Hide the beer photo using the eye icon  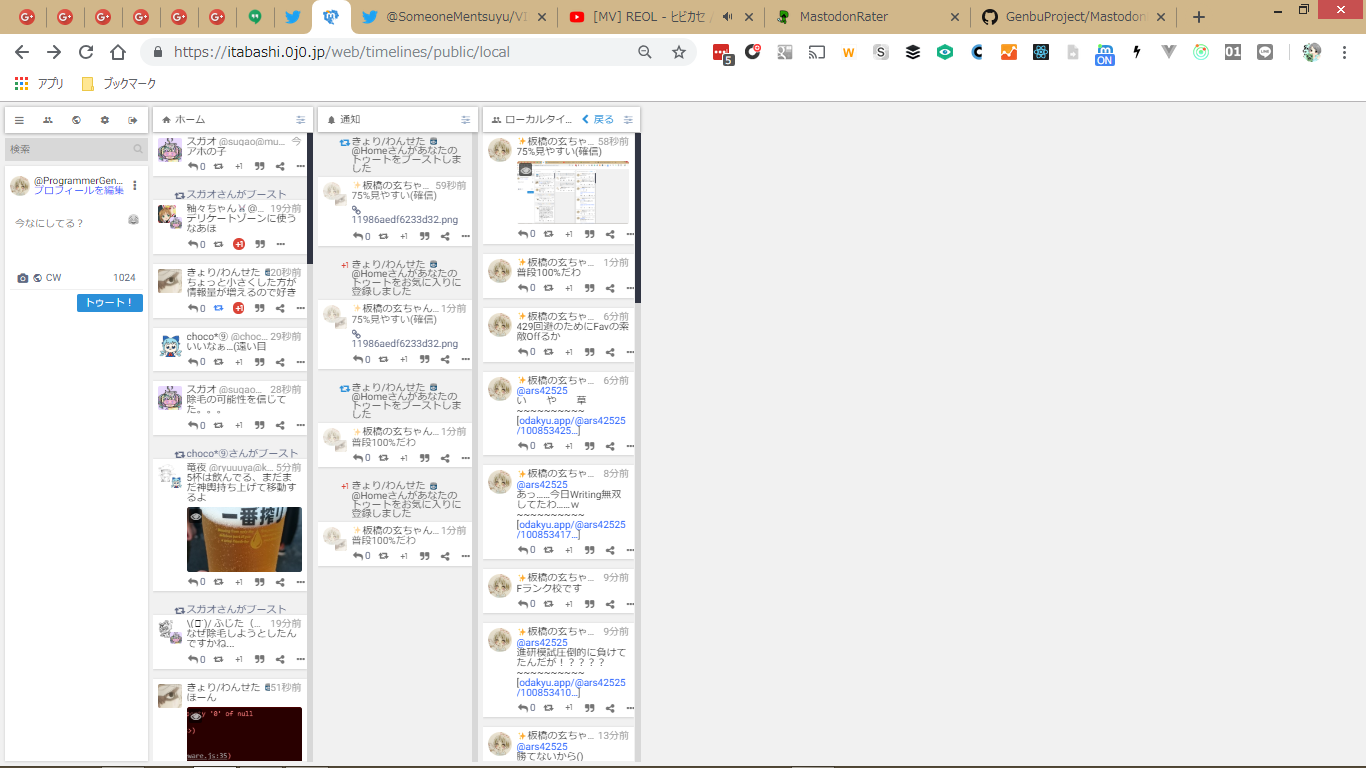pos(197,517)
